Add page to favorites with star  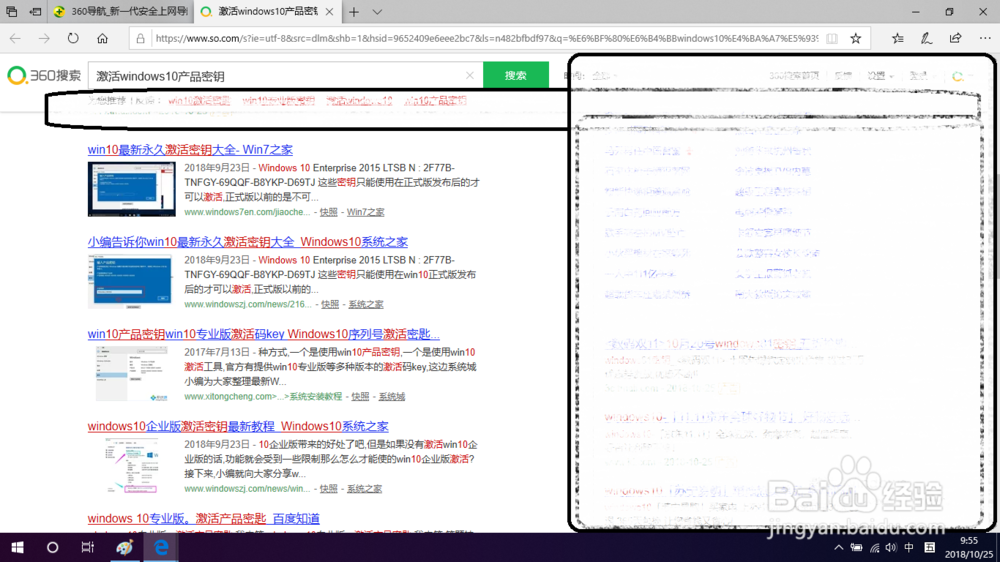coord(856,38)
